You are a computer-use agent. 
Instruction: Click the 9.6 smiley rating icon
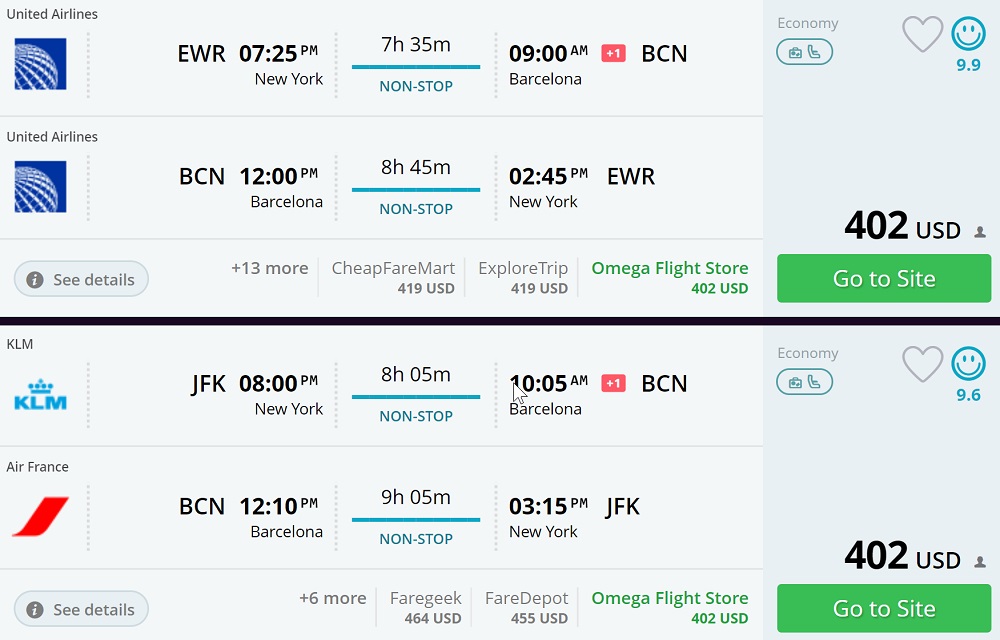pos(968,364)
